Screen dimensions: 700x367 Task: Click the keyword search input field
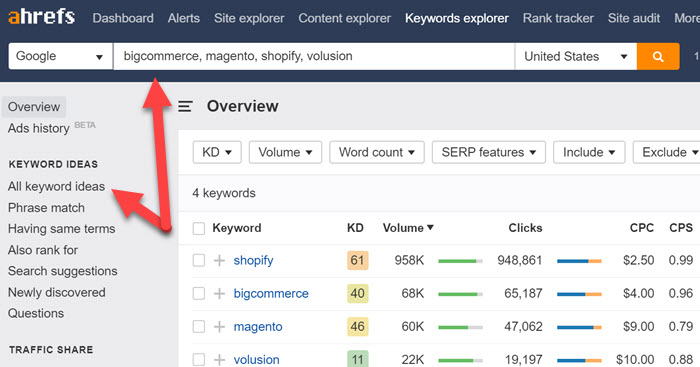tap(314, 56)
